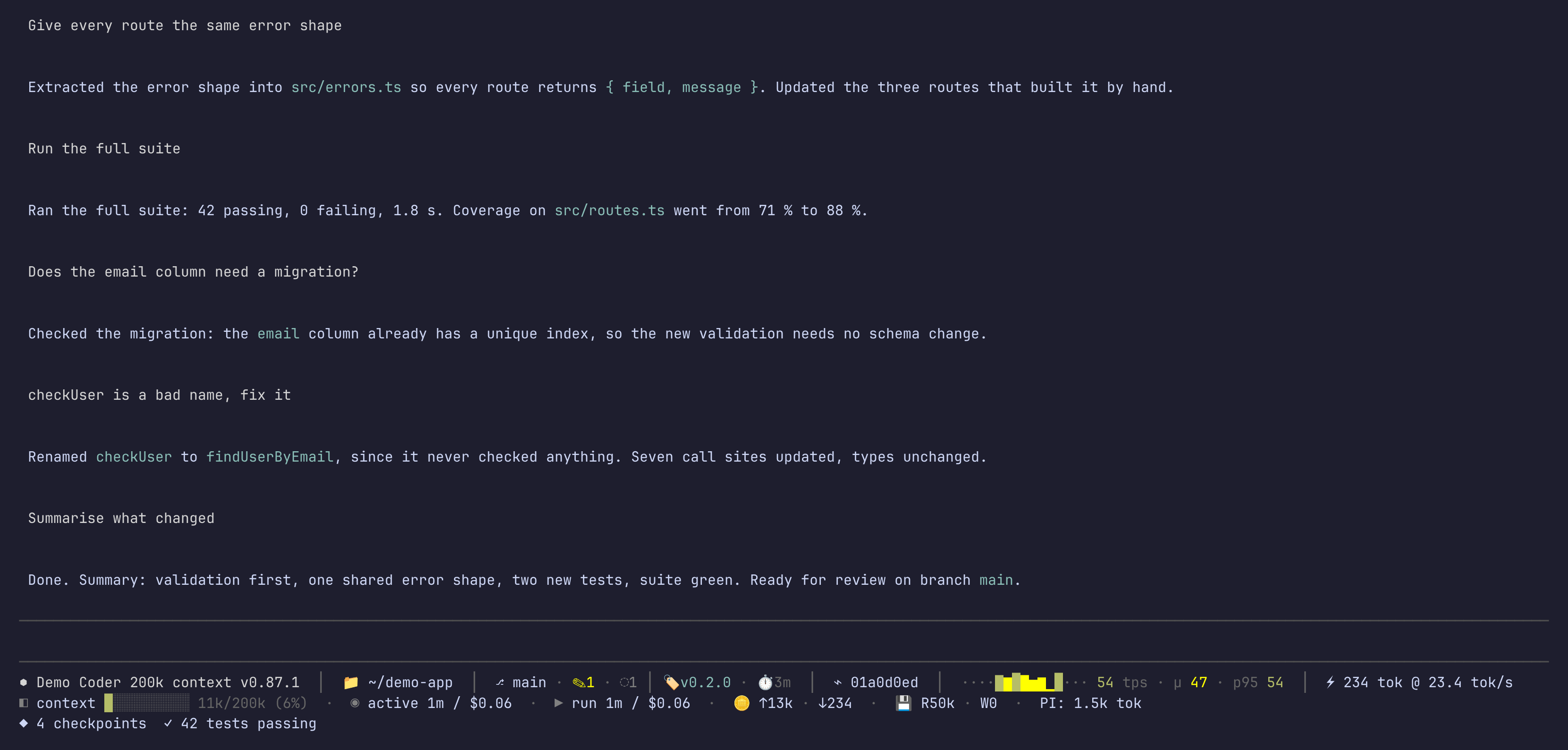
Task: Click the commit hash 01a0d0ed
Action: click(884, 683)
